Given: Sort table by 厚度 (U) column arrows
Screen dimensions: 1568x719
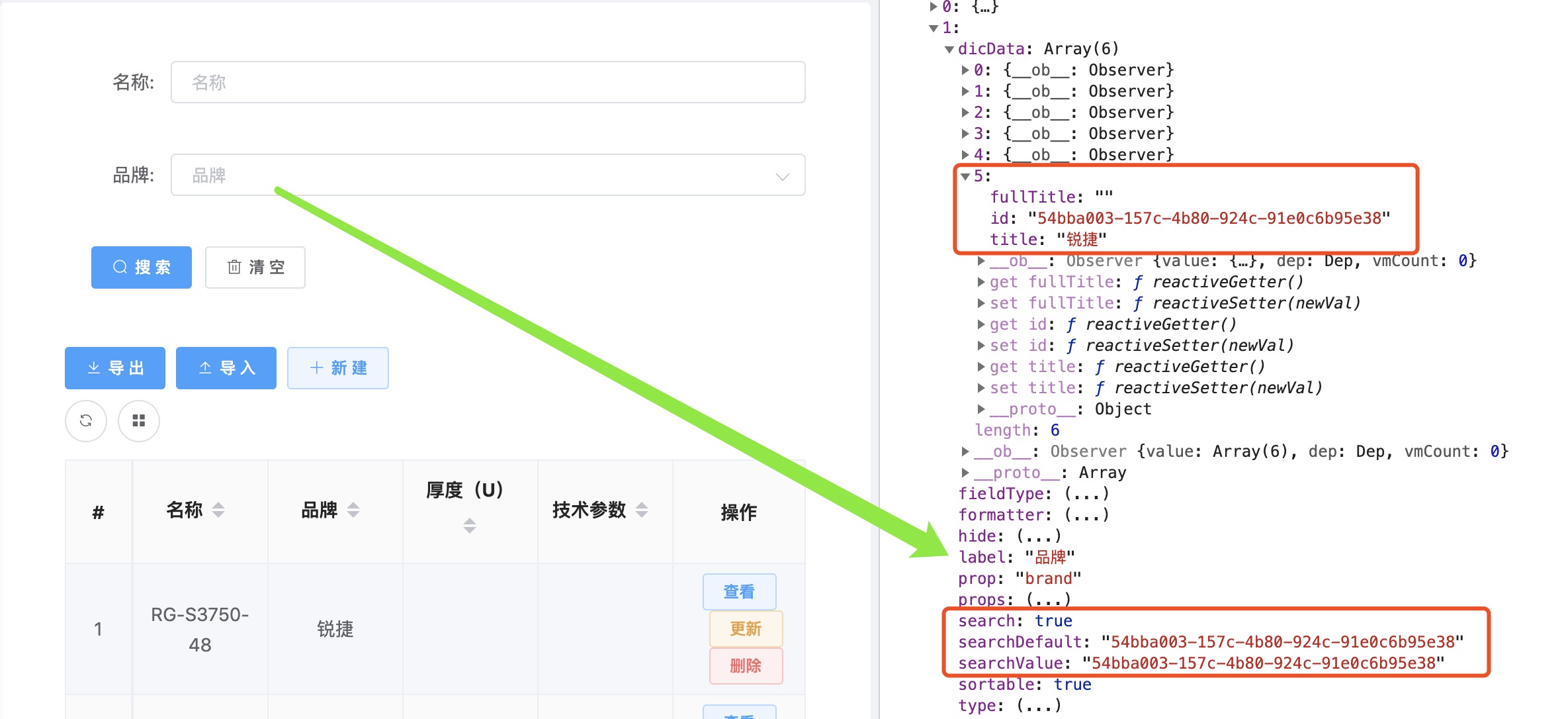Looking at the screenshot, I should [470, 526].
